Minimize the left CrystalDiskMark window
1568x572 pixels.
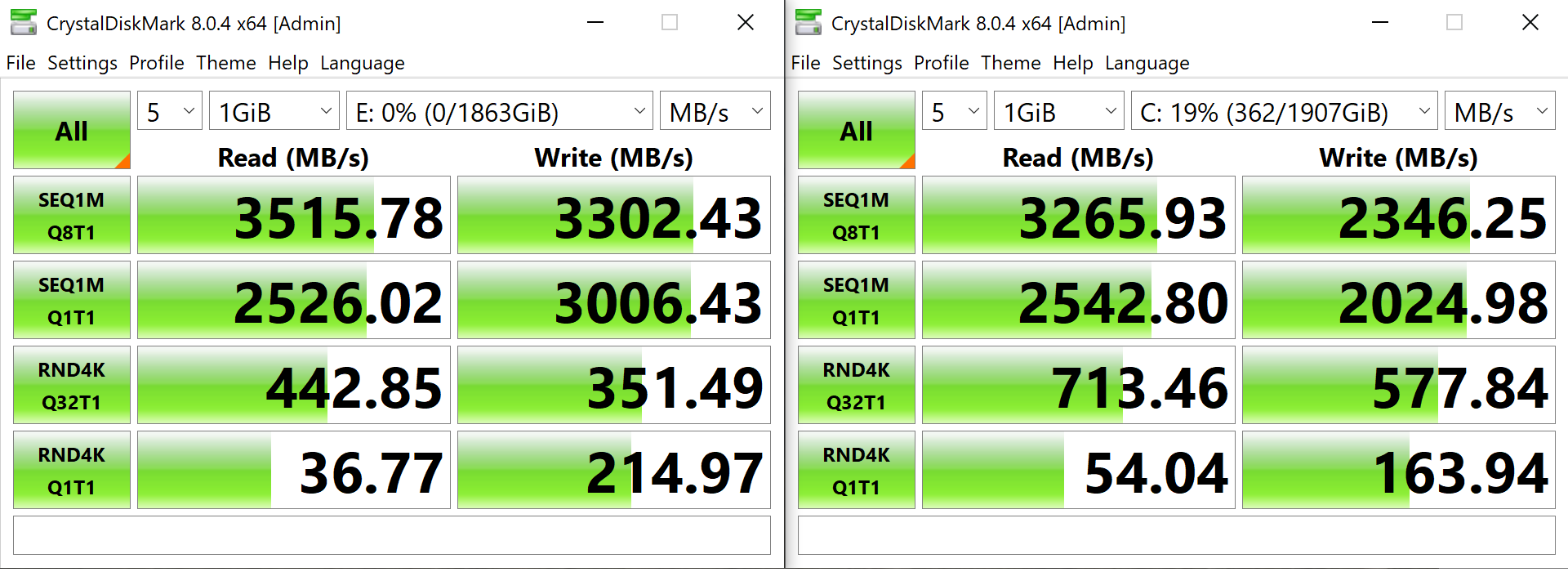point(595,22)
